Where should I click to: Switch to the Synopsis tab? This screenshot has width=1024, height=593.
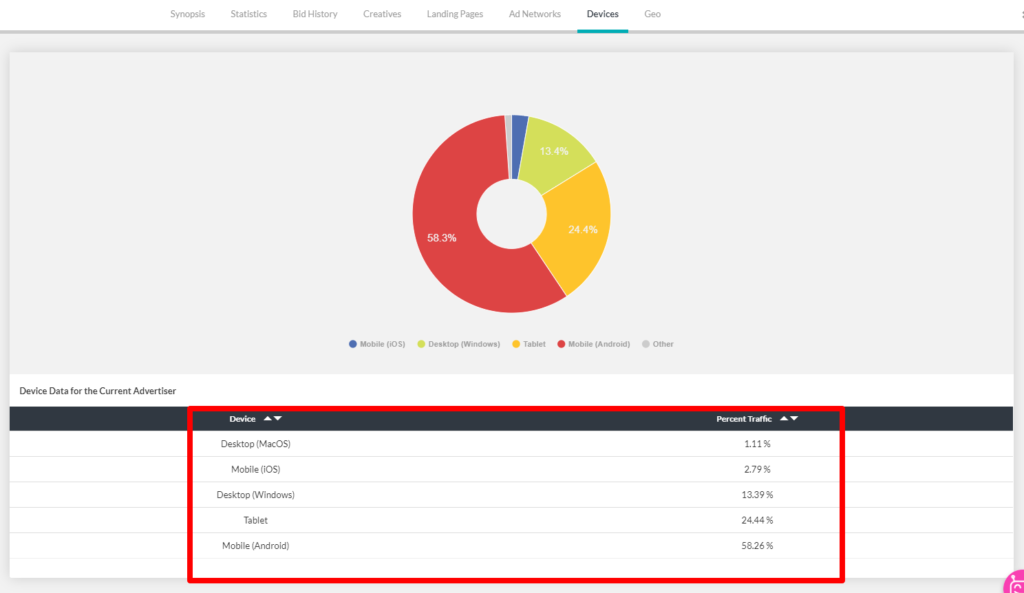[187, 14]
